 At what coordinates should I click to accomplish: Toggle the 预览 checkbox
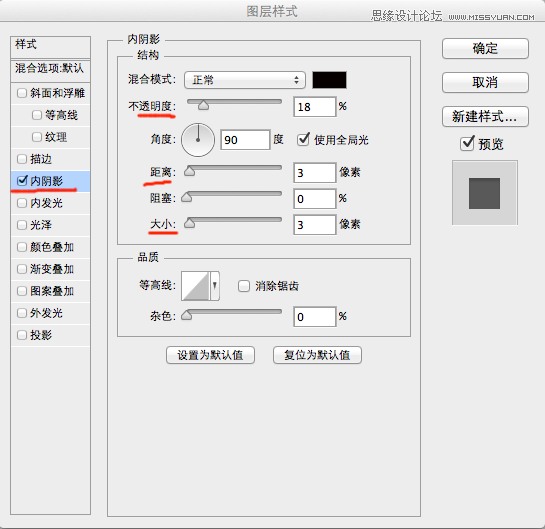point(467,143)
